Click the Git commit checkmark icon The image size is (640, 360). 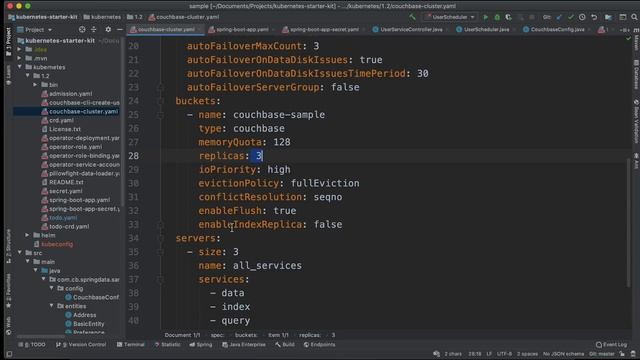pyautogui.click(x=571, y=17)
